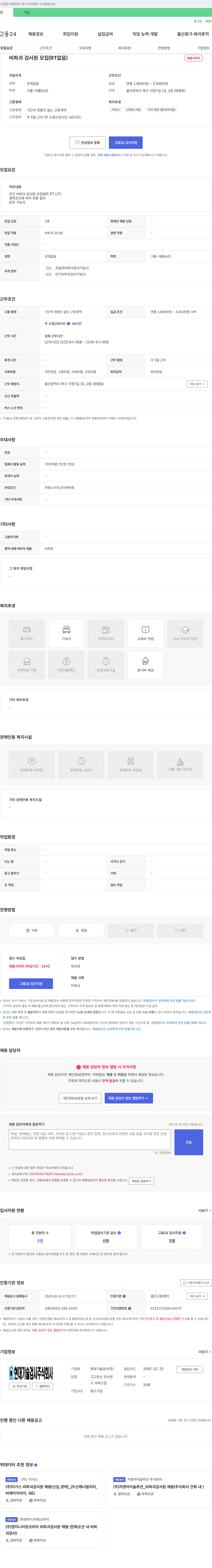Click the 기숙사 welfare icon
Image resolution: width=212 pixels, height=1568 pixels.
[66, 634]
